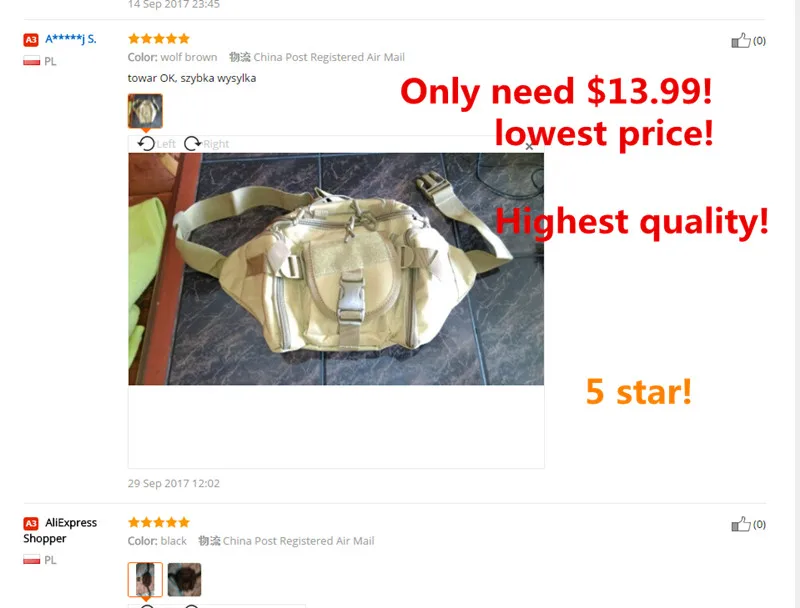
Task: Select the wolf brown bag review thumbnail
Action: coord(145,111)
